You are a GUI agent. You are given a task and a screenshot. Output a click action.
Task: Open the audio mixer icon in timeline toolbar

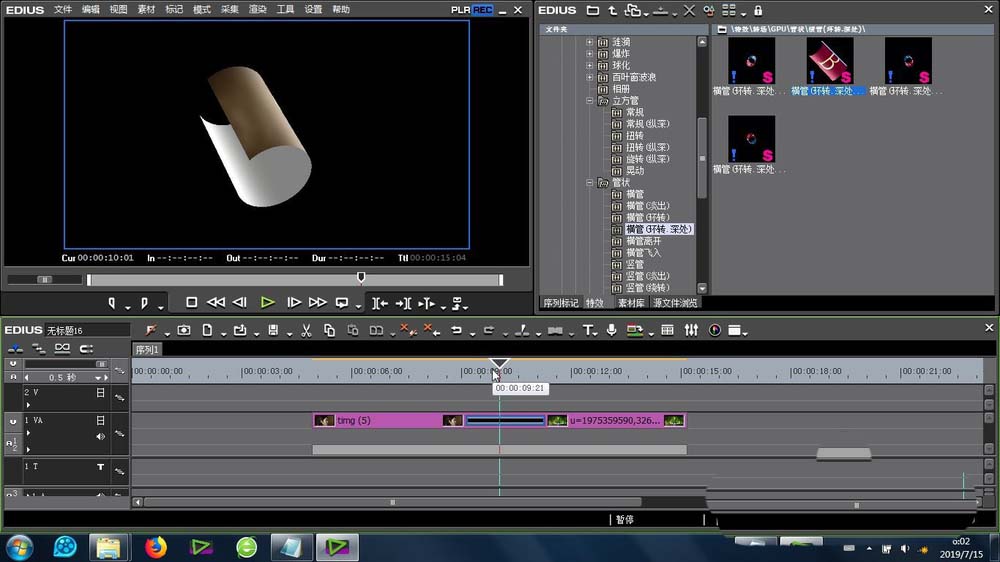coord(691,330)
